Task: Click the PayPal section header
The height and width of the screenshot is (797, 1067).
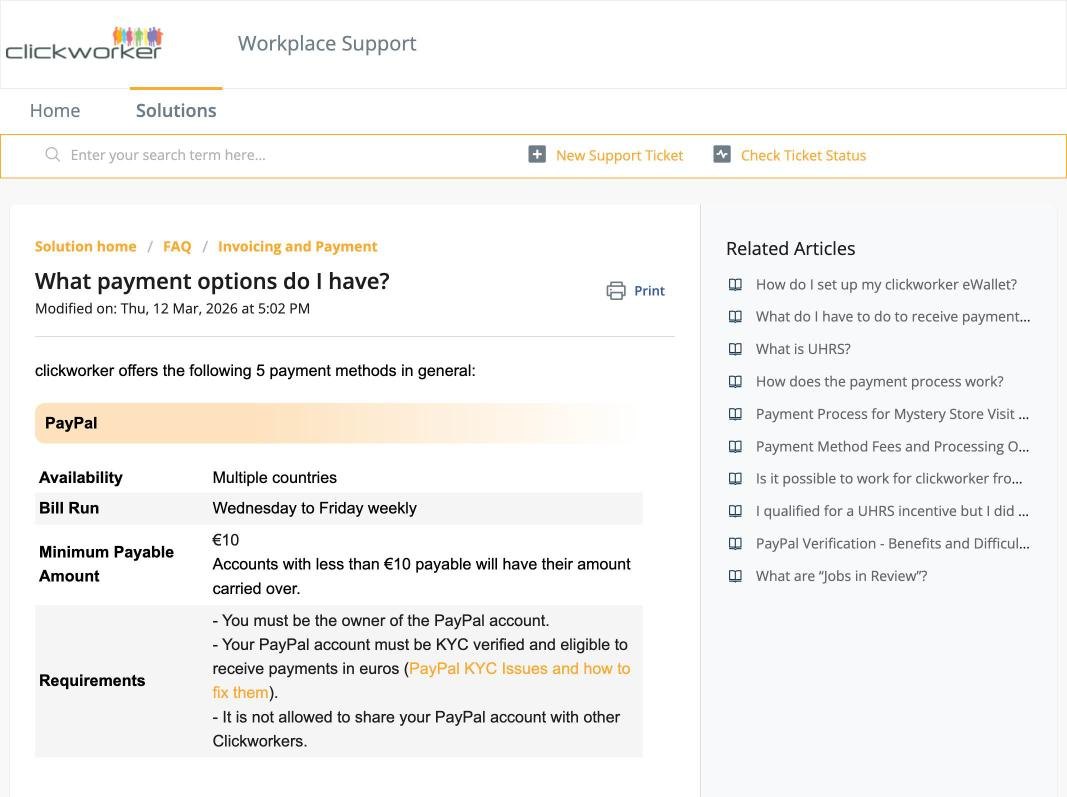Action: click(338, 423)
